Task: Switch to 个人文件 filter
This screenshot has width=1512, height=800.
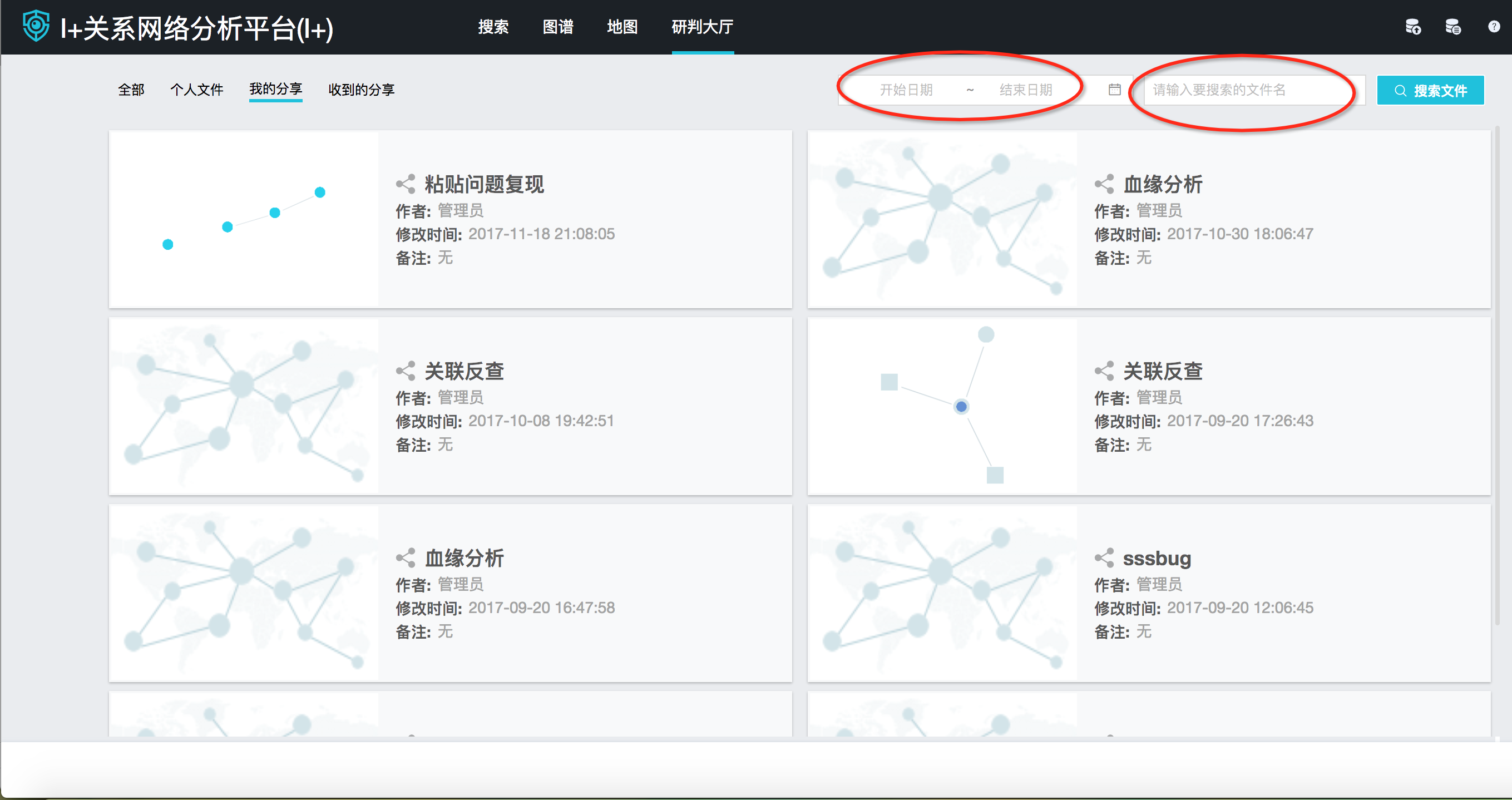Action: click(196, 90)
